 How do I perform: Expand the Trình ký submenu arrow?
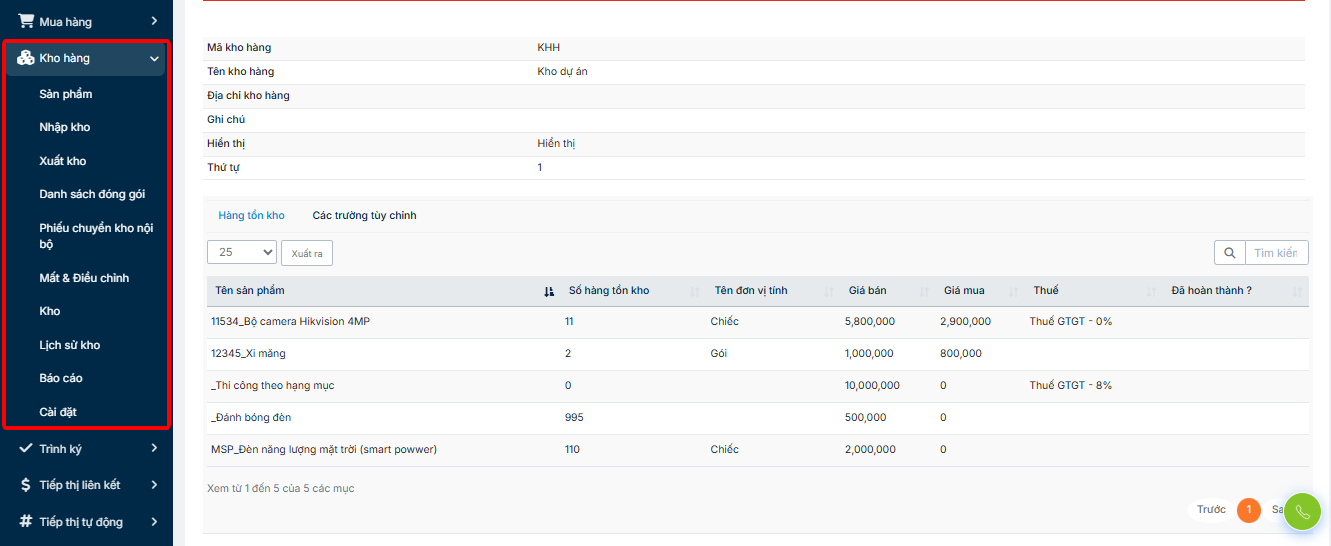(x=154, y=449)
